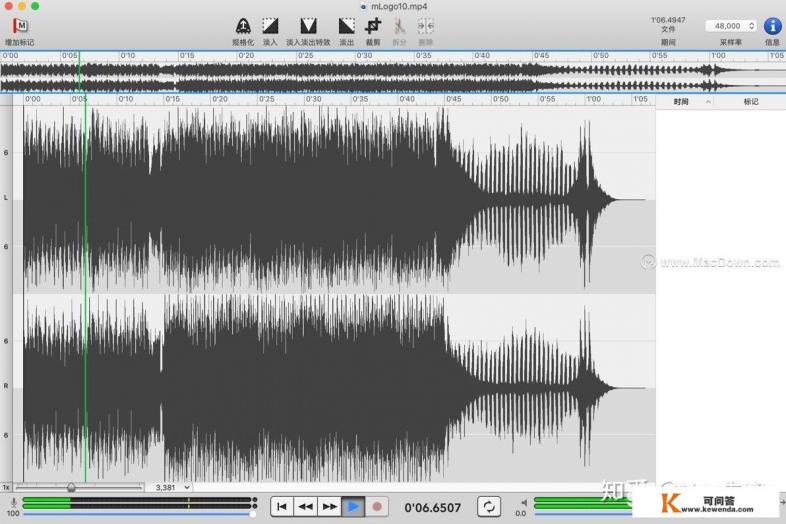
Task: Click the Split (拆分) tool icon
Action: (400, 26)
